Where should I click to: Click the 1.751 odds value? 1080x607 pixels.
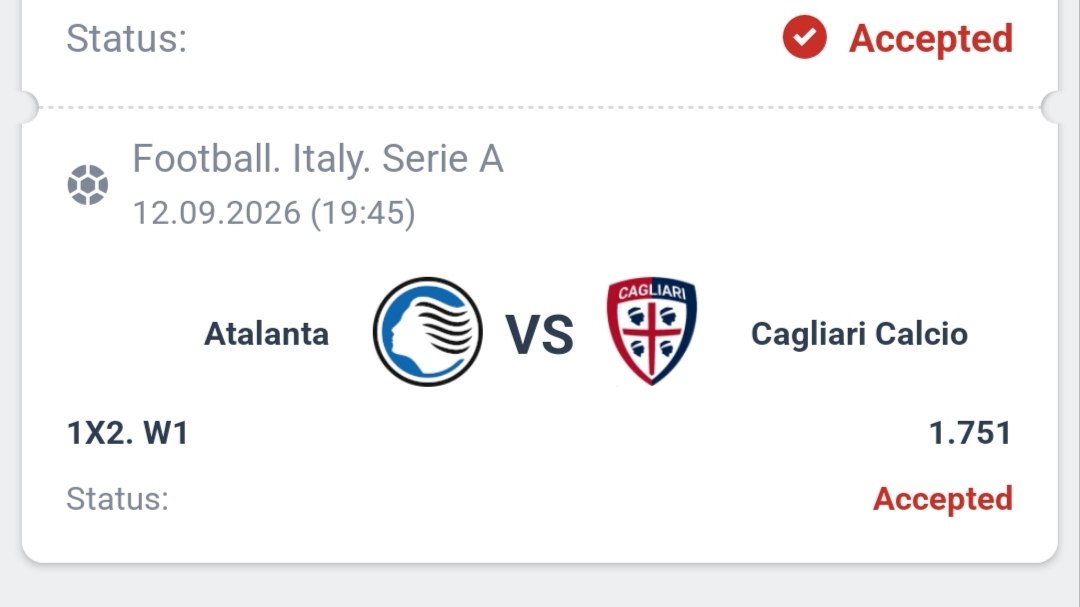970,433
